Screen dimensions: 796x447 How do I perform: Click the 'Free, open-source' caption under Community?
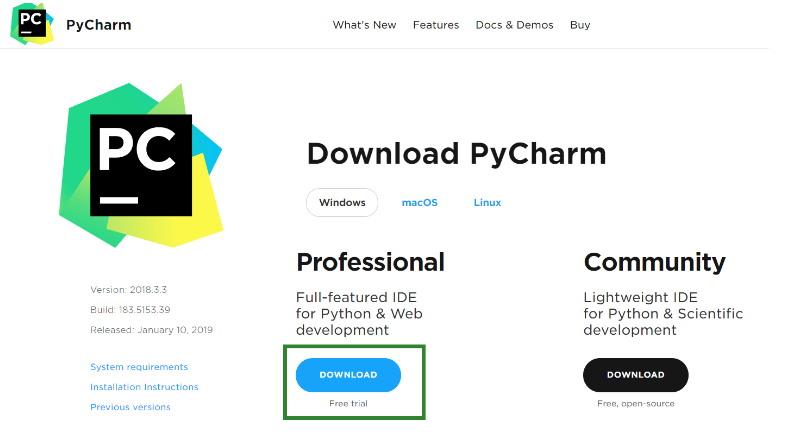click(636, 403)
